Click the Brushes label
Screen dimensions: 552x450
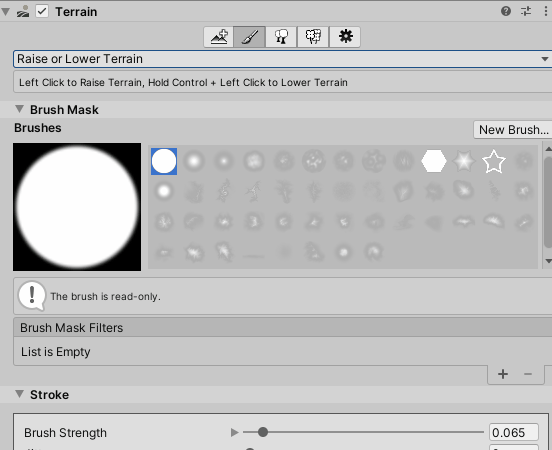point(38,128)
